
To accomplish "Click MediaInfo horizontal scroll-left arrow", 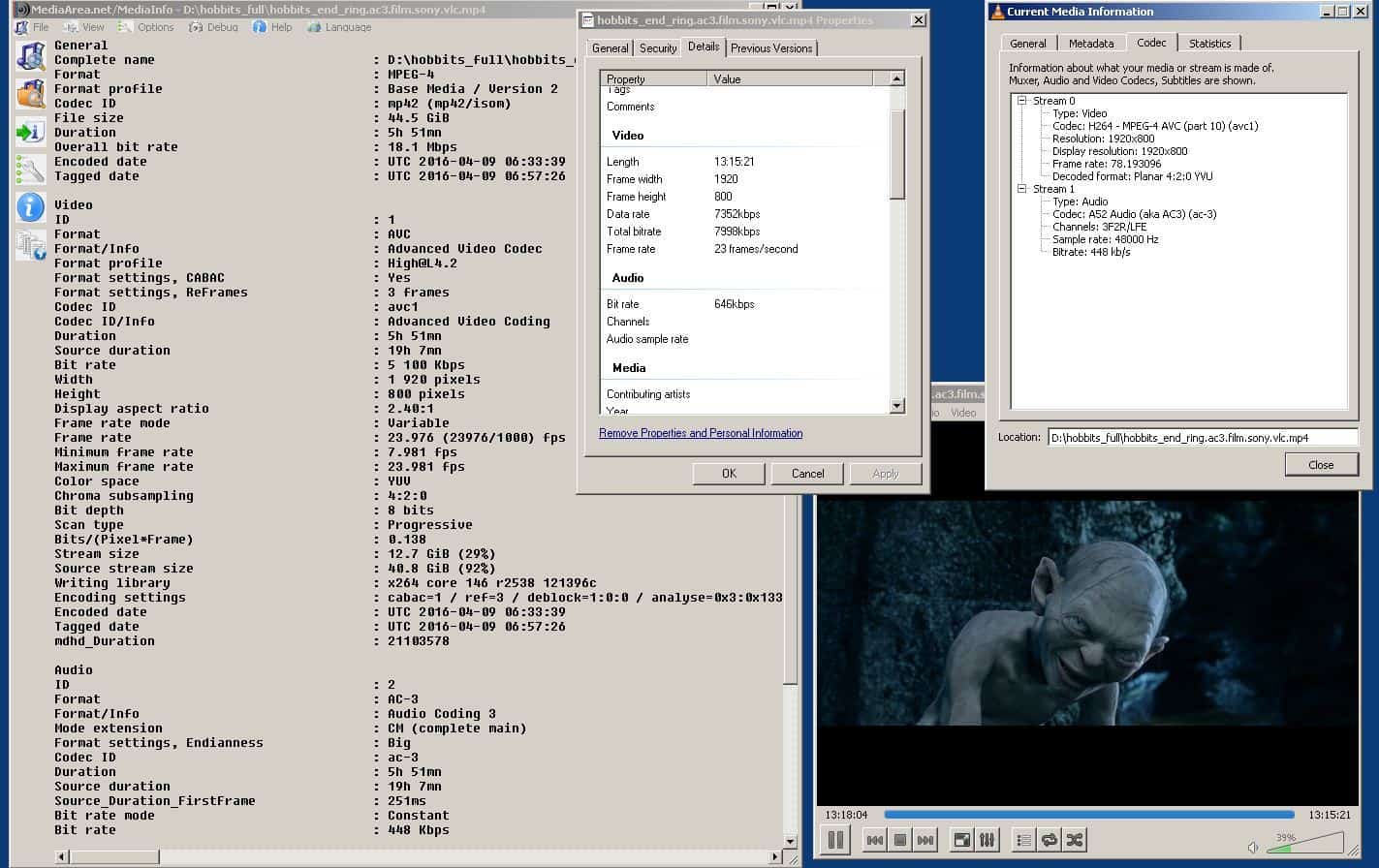I will coord(62,857).
